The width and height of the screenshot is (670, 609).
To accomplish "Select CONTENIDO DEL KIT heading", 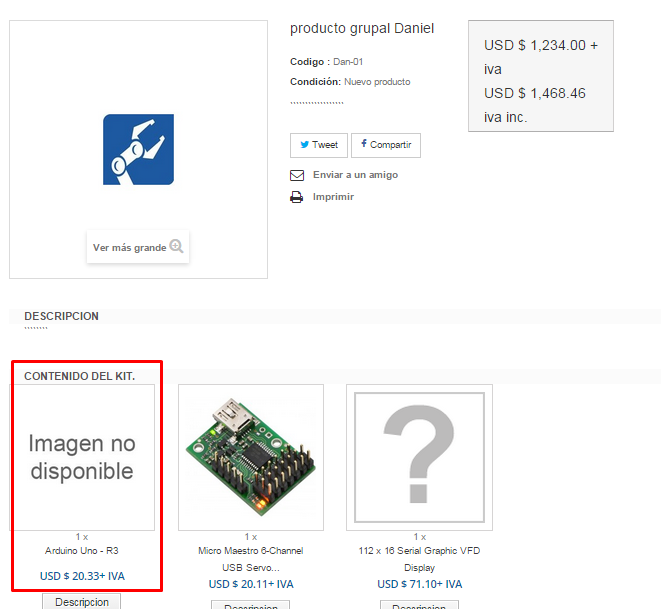I will [x=79, y=376].
